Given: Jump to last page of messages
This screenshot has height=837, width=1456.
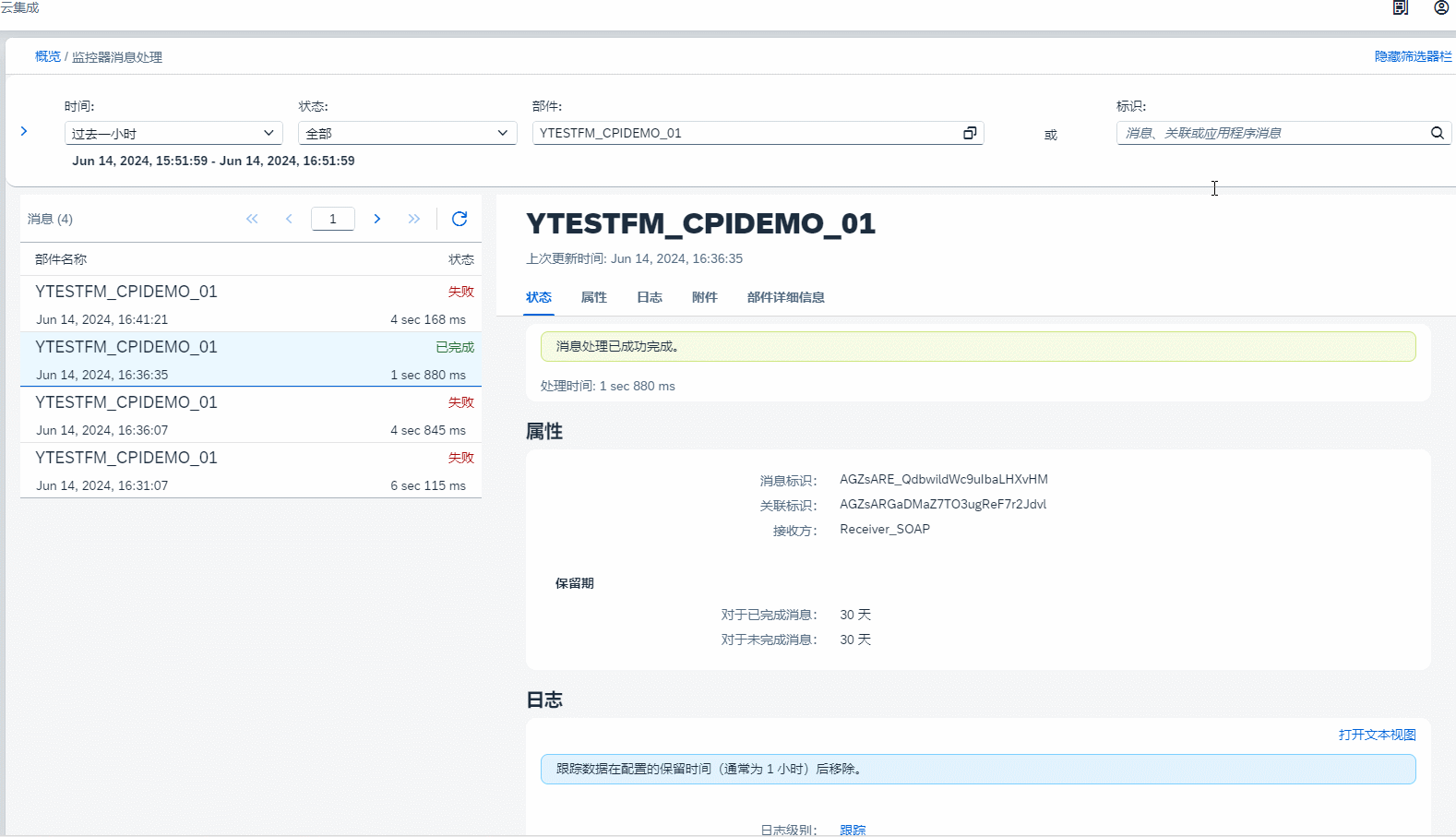Looking at the screenshot, I should coord(413,219).
